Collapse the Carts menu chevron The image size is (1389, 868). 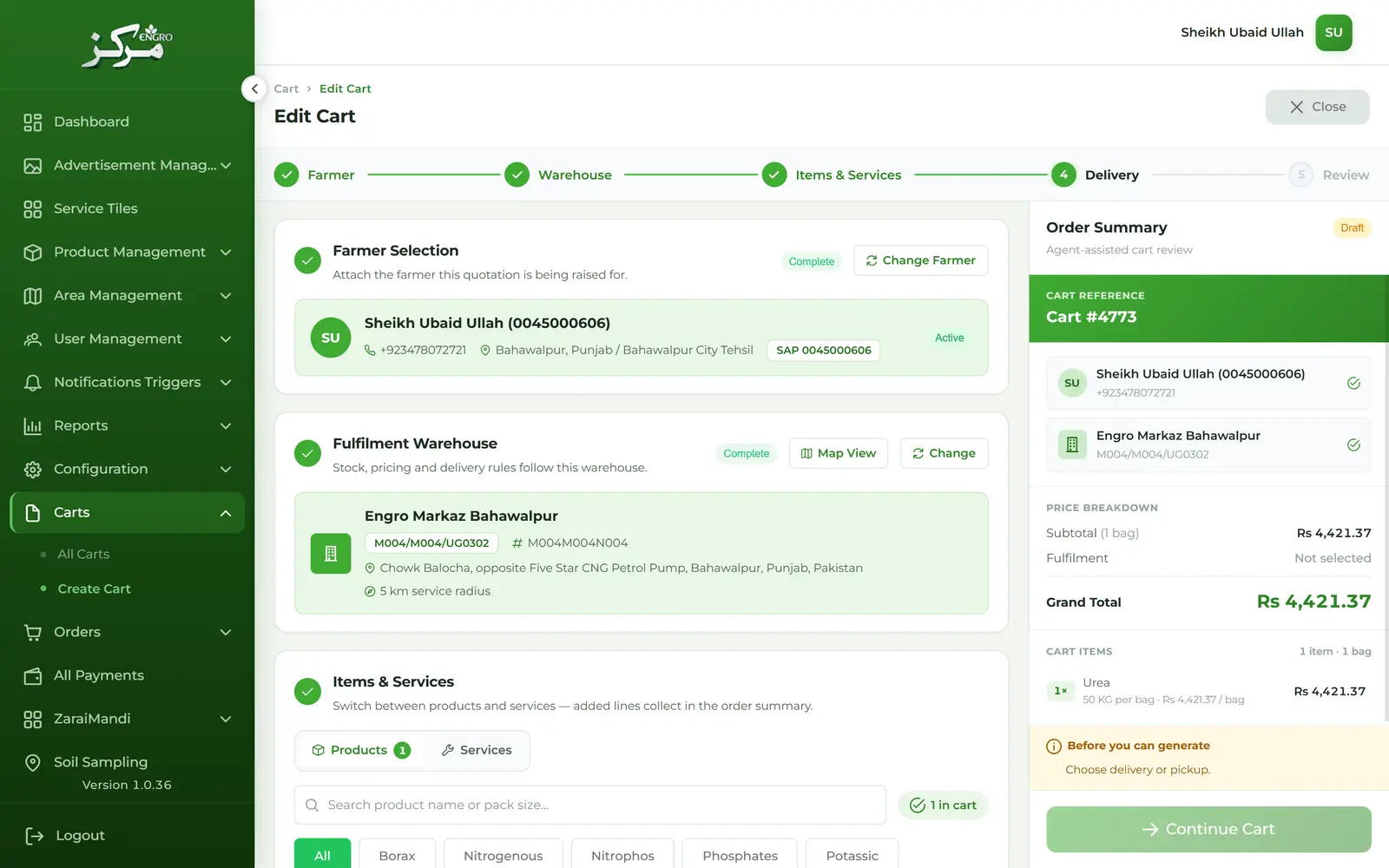(x=226, y=513)
